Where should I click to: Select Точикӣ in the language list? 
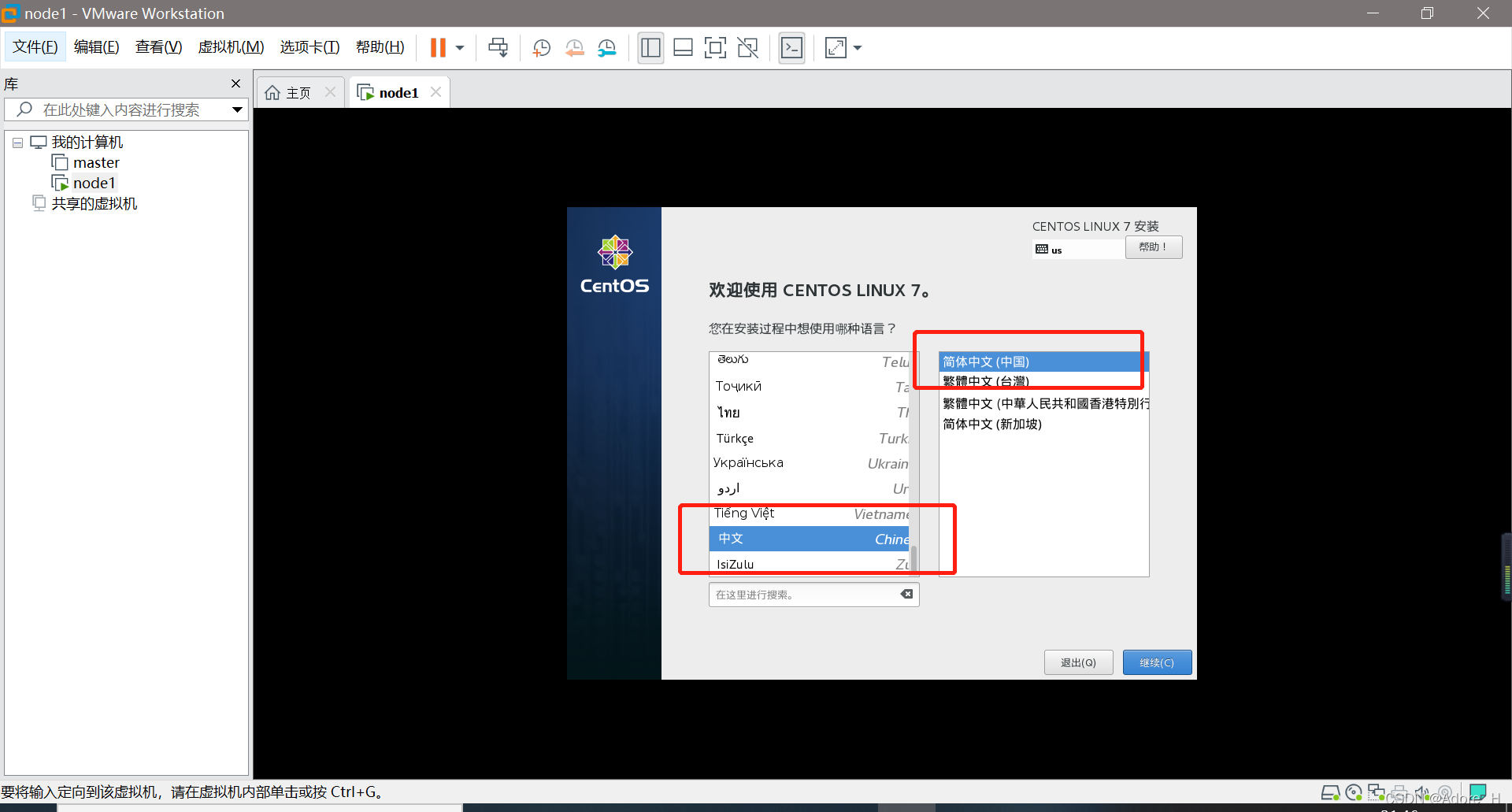coord(810,387)
